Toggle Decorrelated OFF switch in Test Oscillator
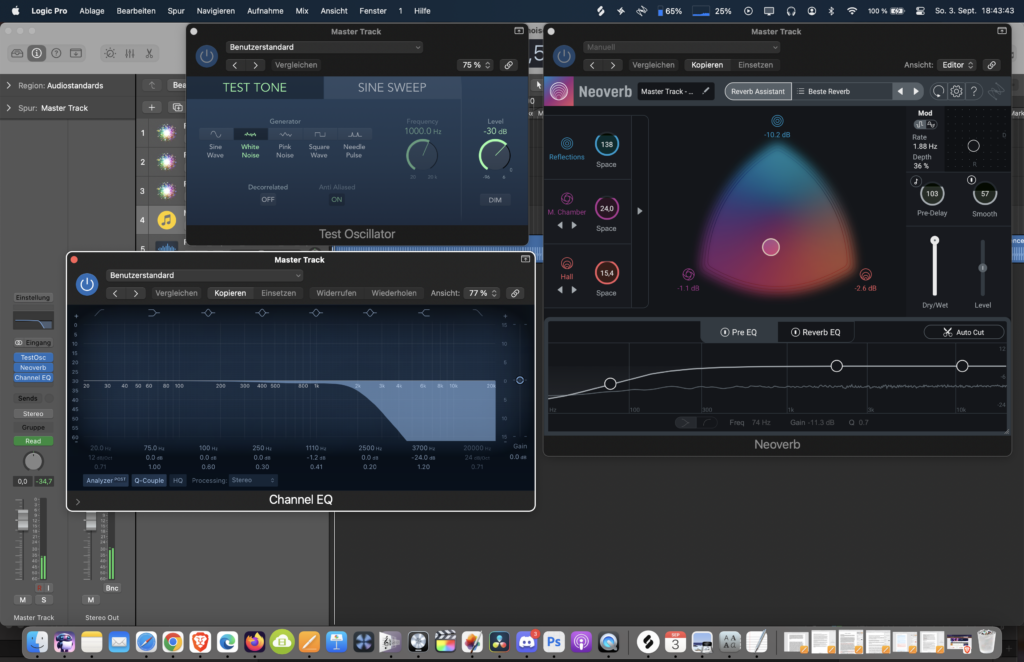Image resolution: width=1024 pixels, height=662 pixels. coord(268,200)
